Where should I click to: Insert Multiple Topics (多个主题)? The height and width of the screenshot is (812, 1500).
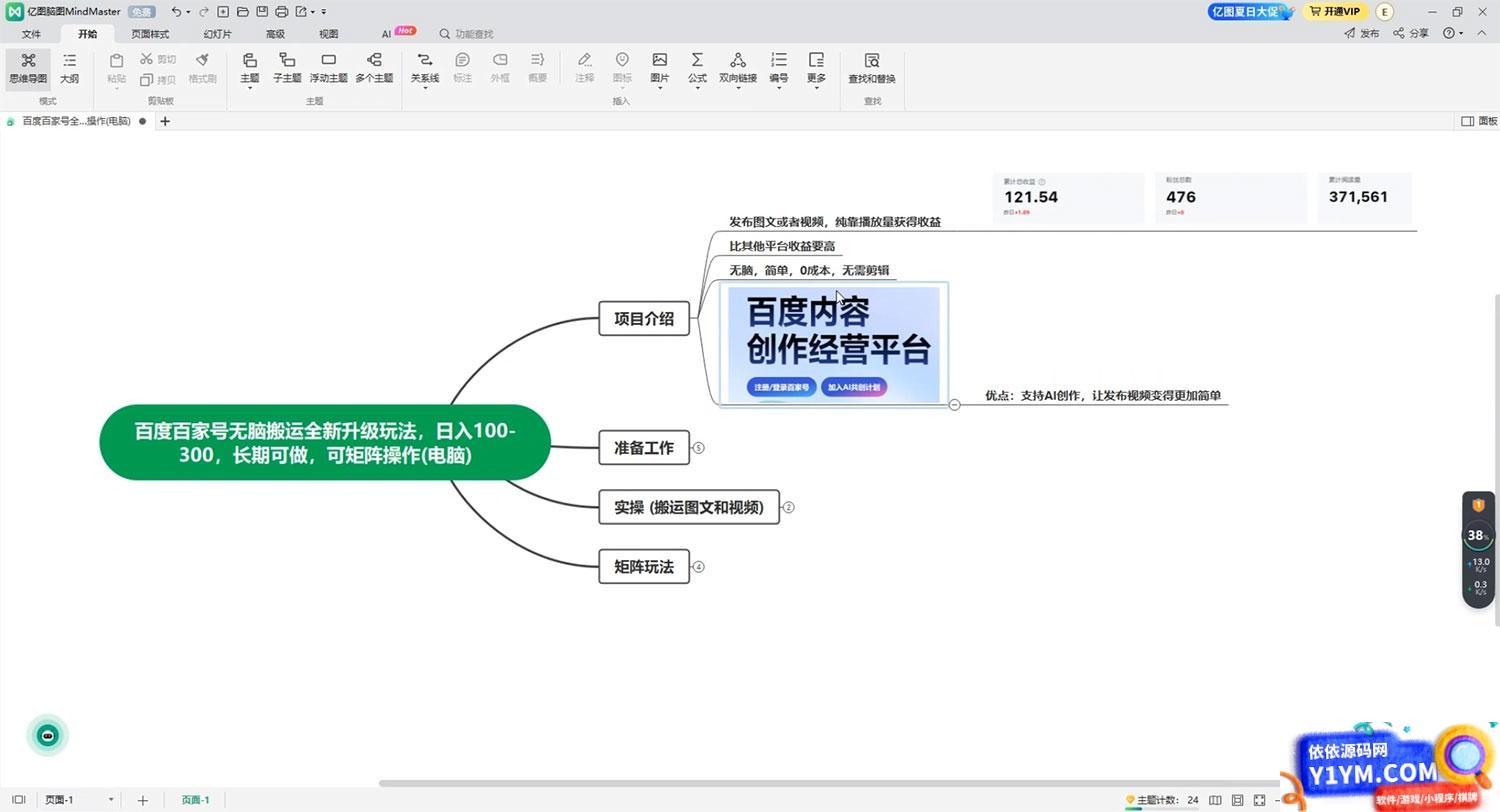point(375,67)
